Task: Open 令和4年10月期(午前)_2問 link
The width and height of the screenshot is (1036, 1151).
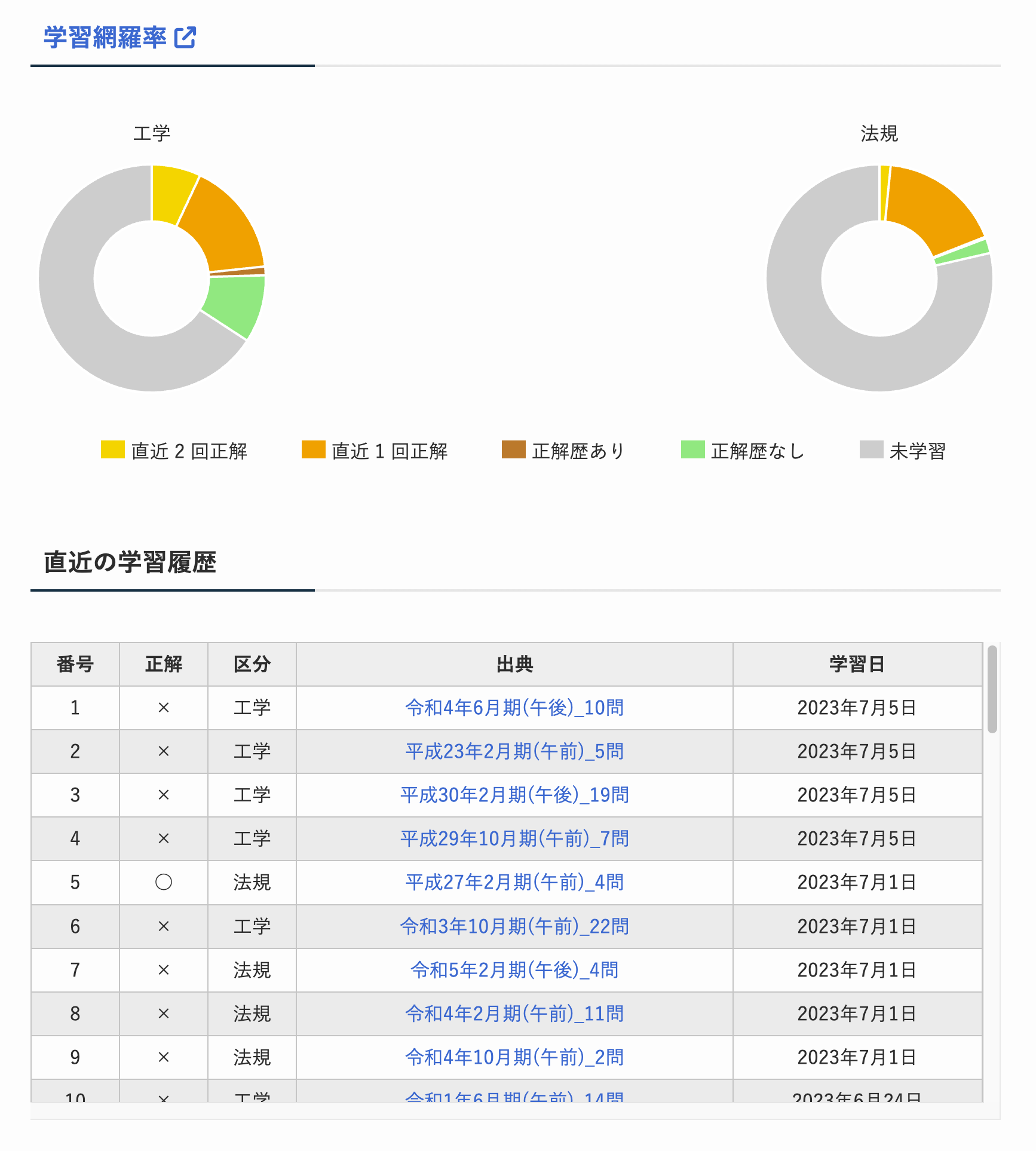Action: [x=514, y=1057]
